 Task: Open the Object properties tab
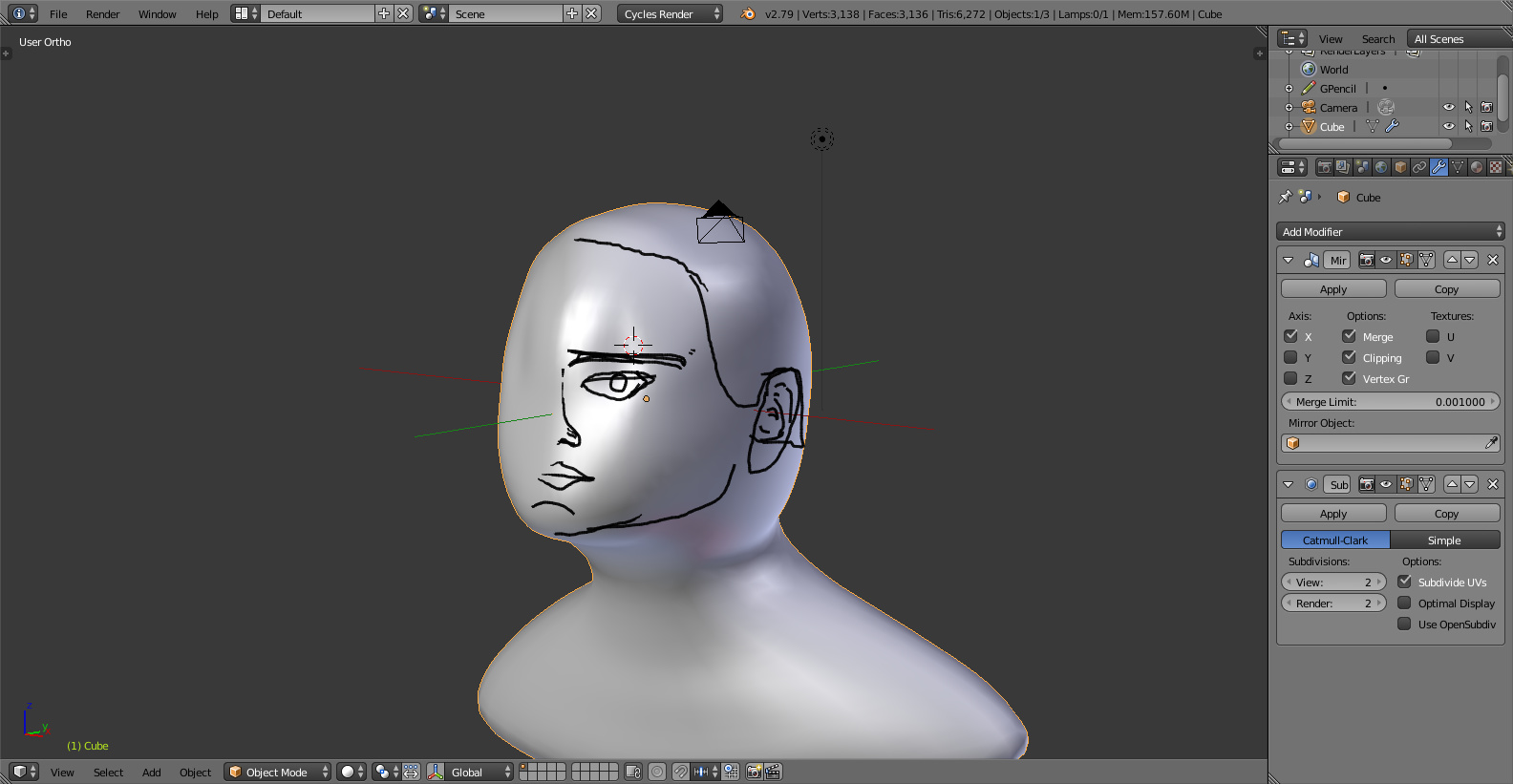[1400, 167]
